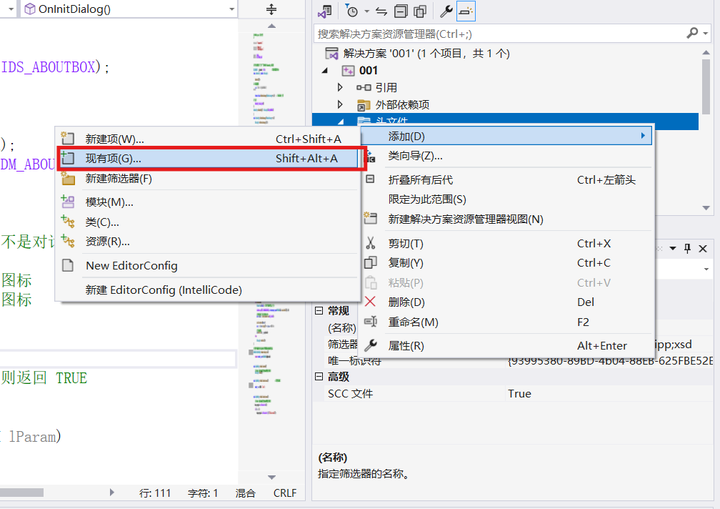This screenshot has width=720, height=509.
Task: Click the 引用 tree item label
Action: point(386,87)
